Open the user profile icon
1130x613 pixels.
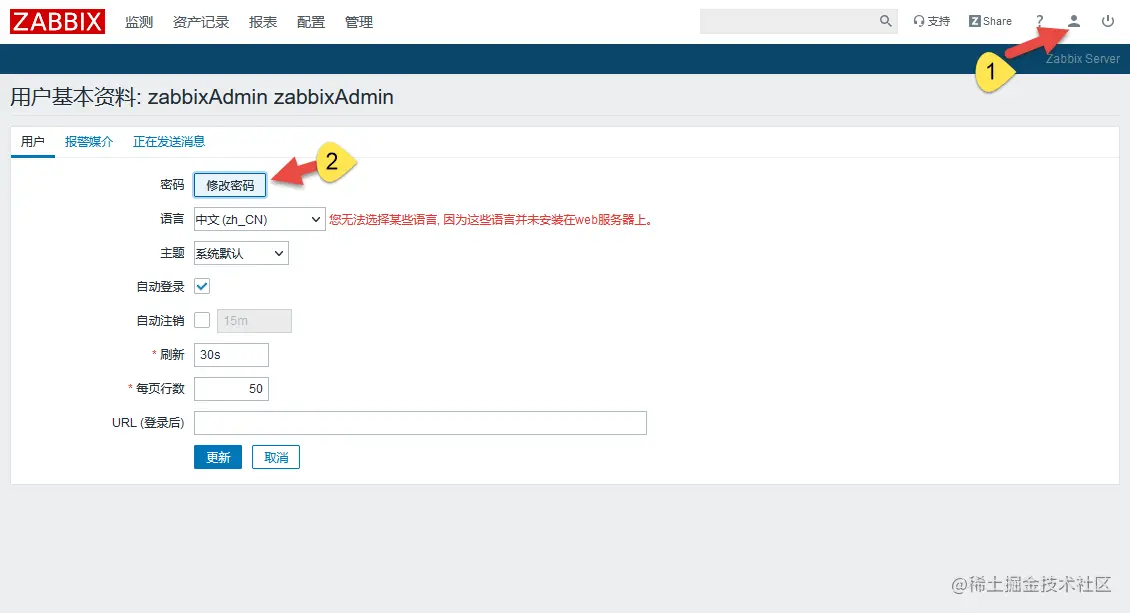point(1073,20)
